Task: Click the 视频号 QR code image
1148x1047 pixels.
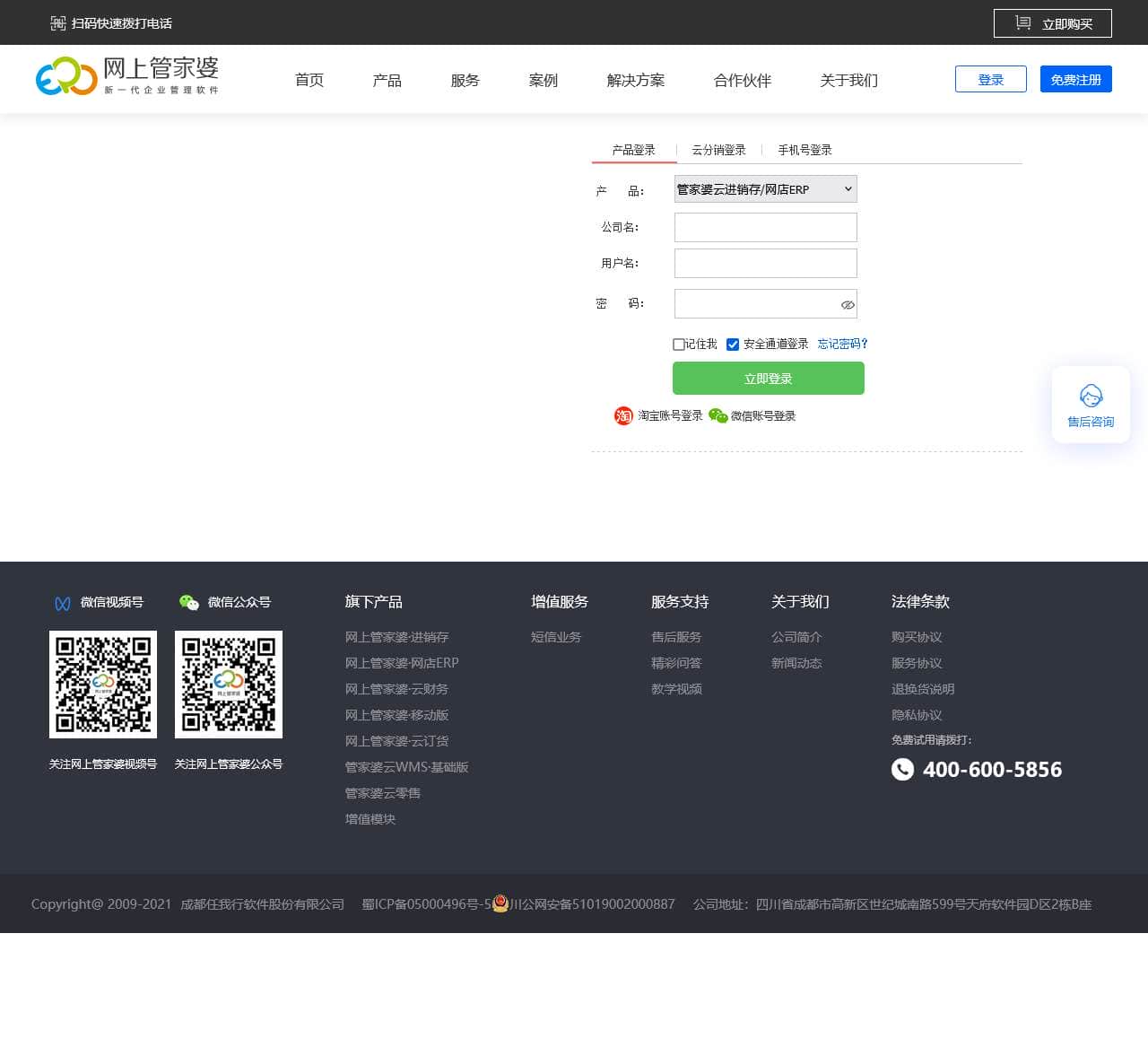Action: pyautogui.click(x=103, y=685)
